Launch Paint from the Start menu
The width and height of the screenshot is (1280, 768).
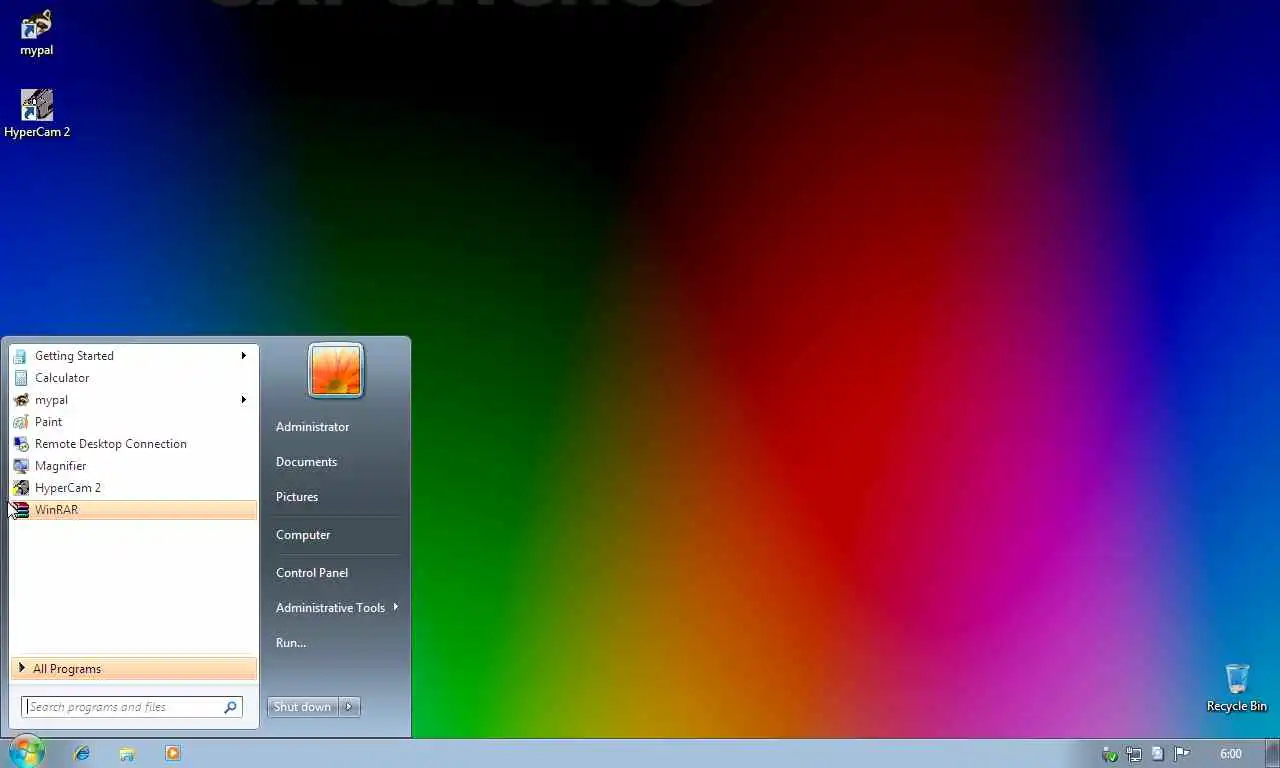click(x=134, y=422)
